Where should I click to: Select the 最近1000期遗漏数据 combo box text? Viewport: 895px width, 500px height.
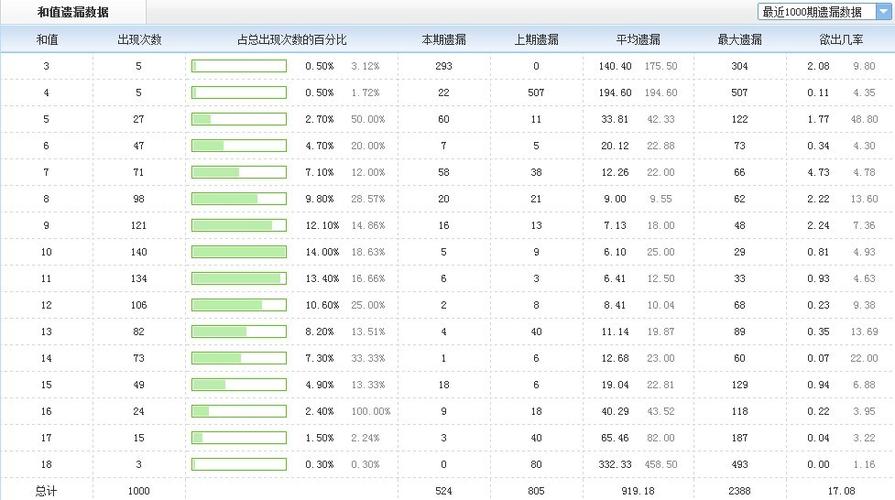[x=812, y=11]
